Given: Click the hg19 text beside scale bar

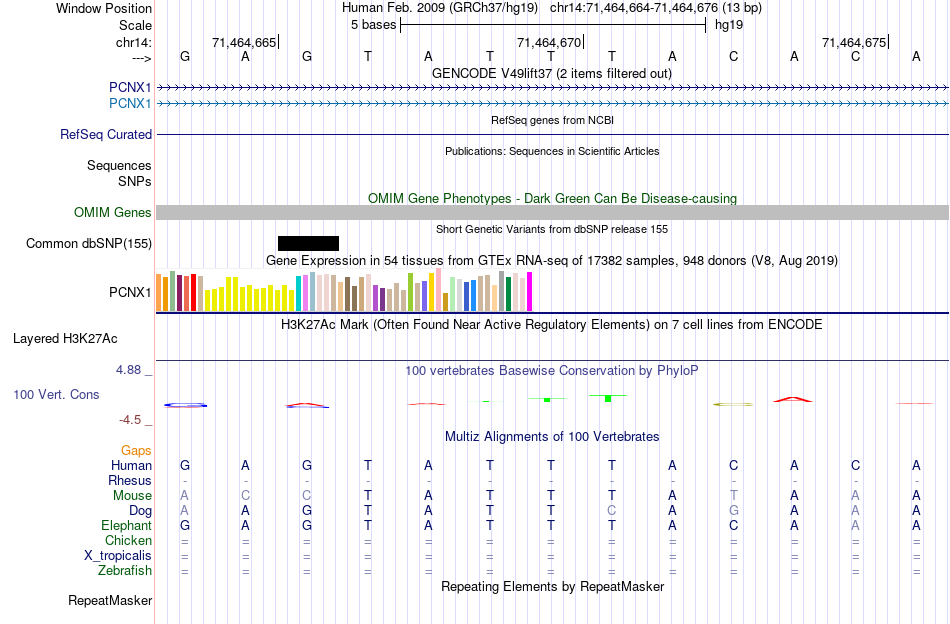Looking at the screenshot, I should tap(729, 25).
